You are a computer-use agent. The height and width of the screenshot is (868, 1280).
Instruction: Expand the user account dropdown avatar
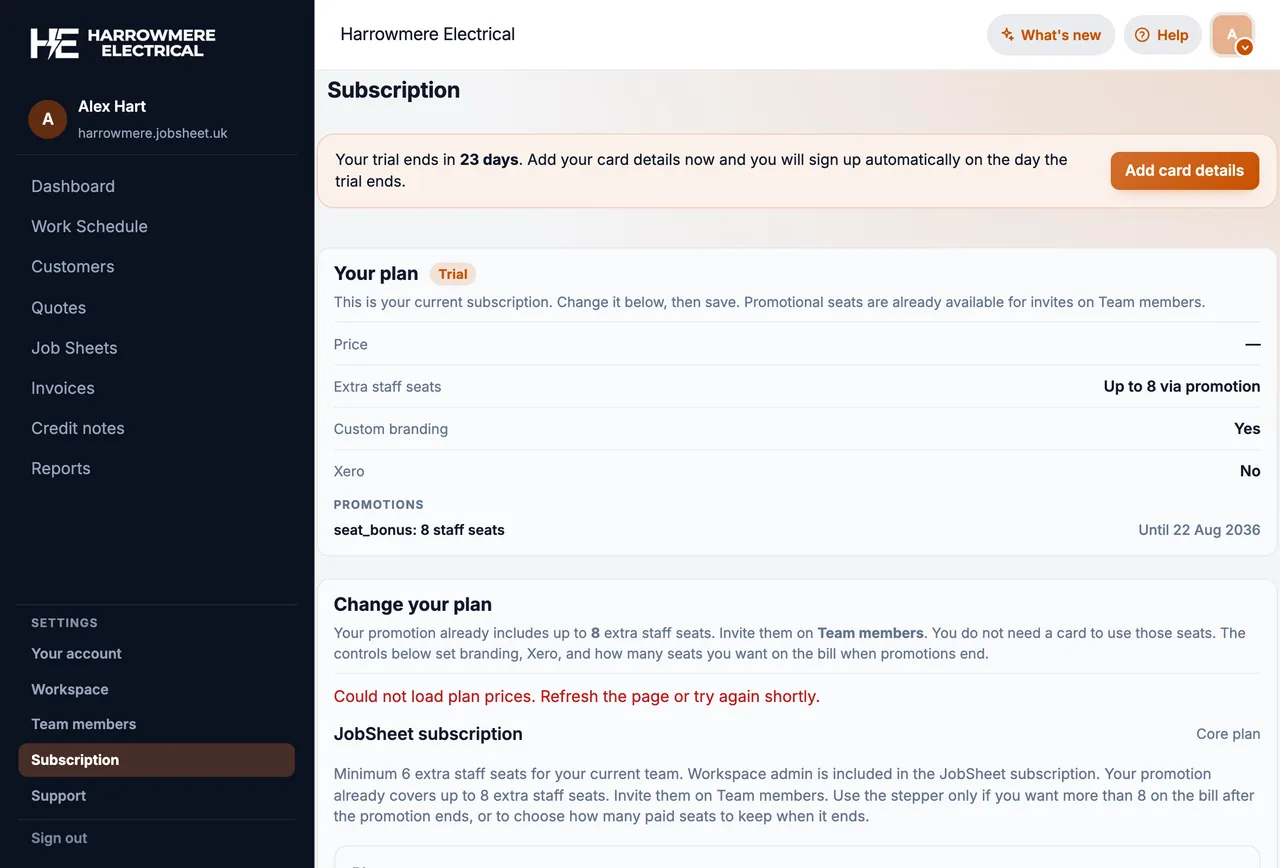pos(1232,35)
